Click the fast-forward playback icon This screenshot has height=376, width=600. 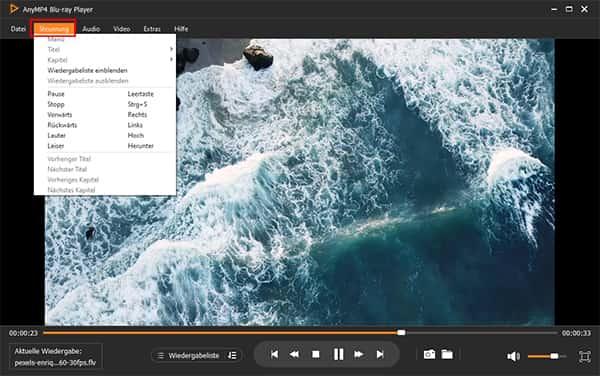tap(359, 355)
